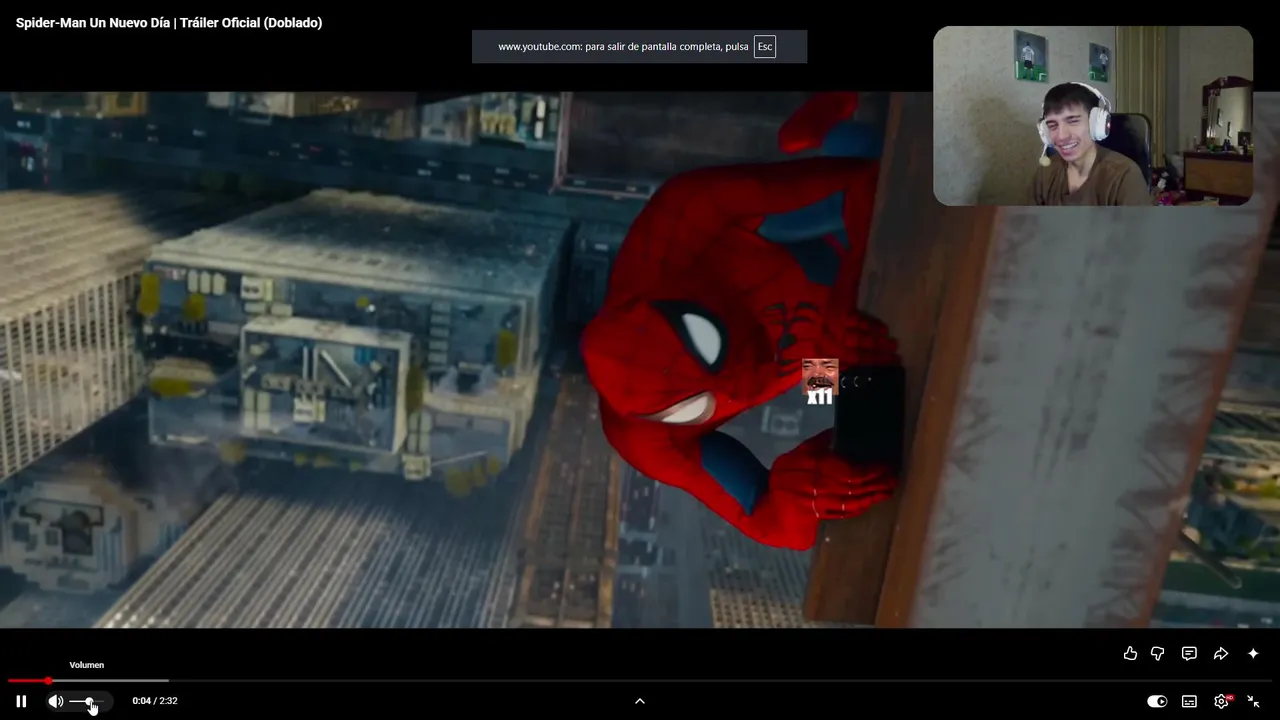Viewport: 1280px width, 720px height.
Task: Click the Esc key hint in fullscreen notice
Action: (x=765, y=47)
